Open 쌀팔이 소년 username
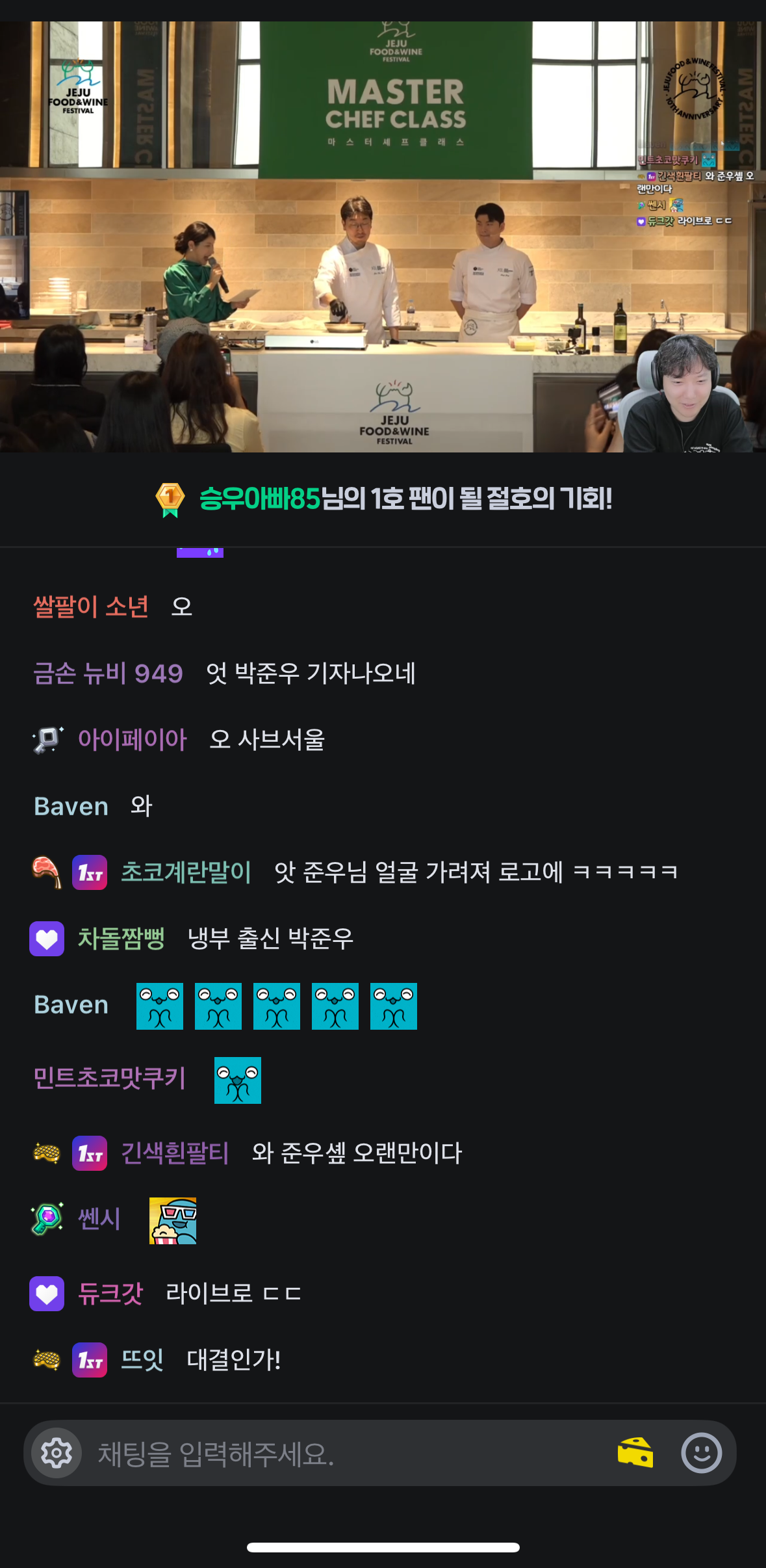This screenshot has width=766, height=1568. [x=91, y=607]
